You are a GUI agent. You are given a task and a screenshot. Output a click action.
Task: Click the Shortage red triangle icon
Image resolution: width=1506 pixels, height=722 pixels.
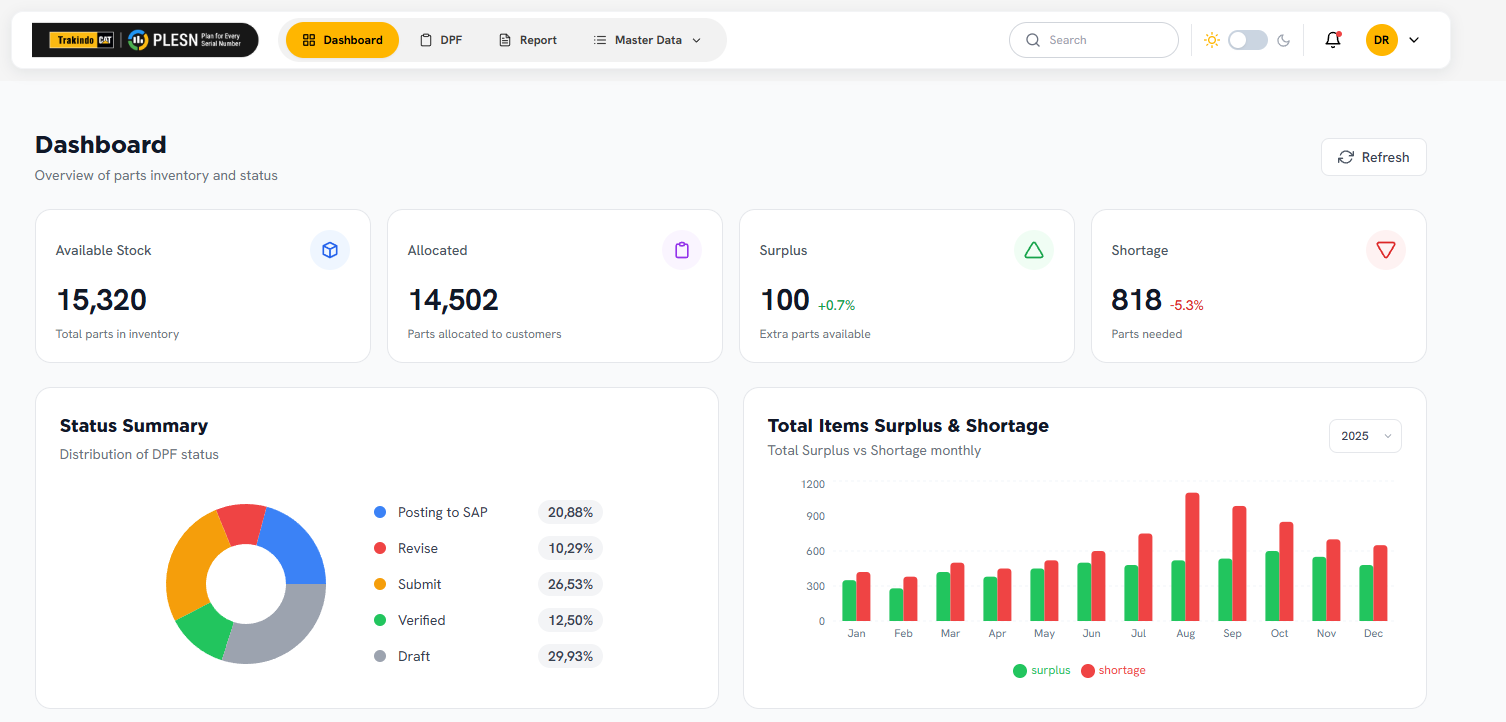pyautogui.click(x=1386, y=250)
